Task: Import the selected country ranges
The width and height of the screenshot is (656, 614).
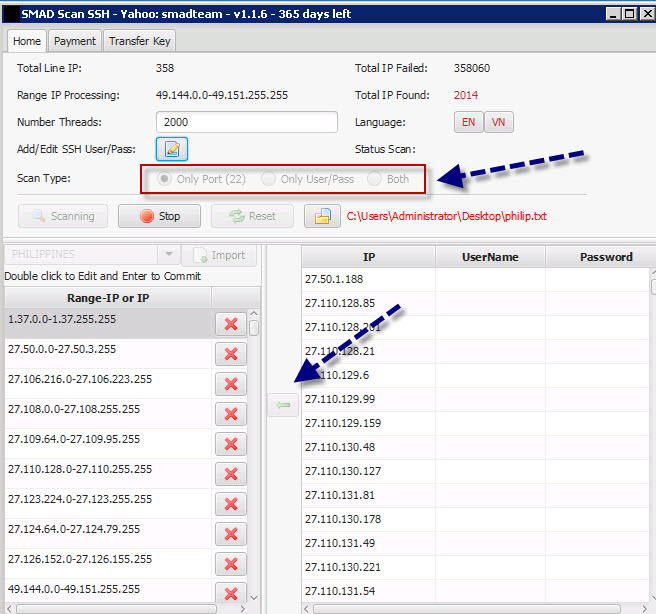Action: (x=220, y=255)
